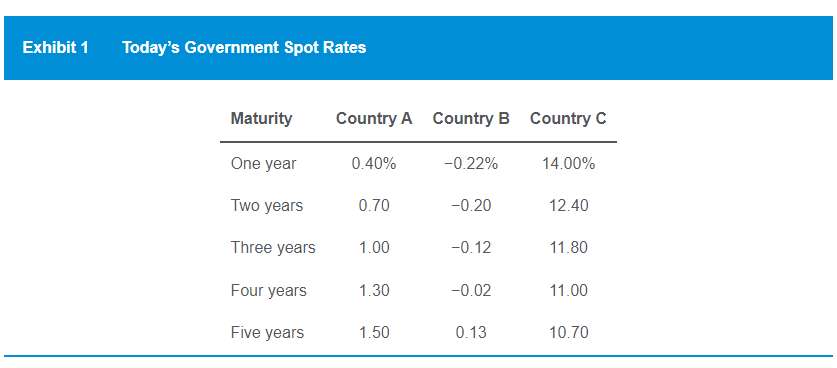Click the Maturity column header
837x368 pixels.
point(262,118)
